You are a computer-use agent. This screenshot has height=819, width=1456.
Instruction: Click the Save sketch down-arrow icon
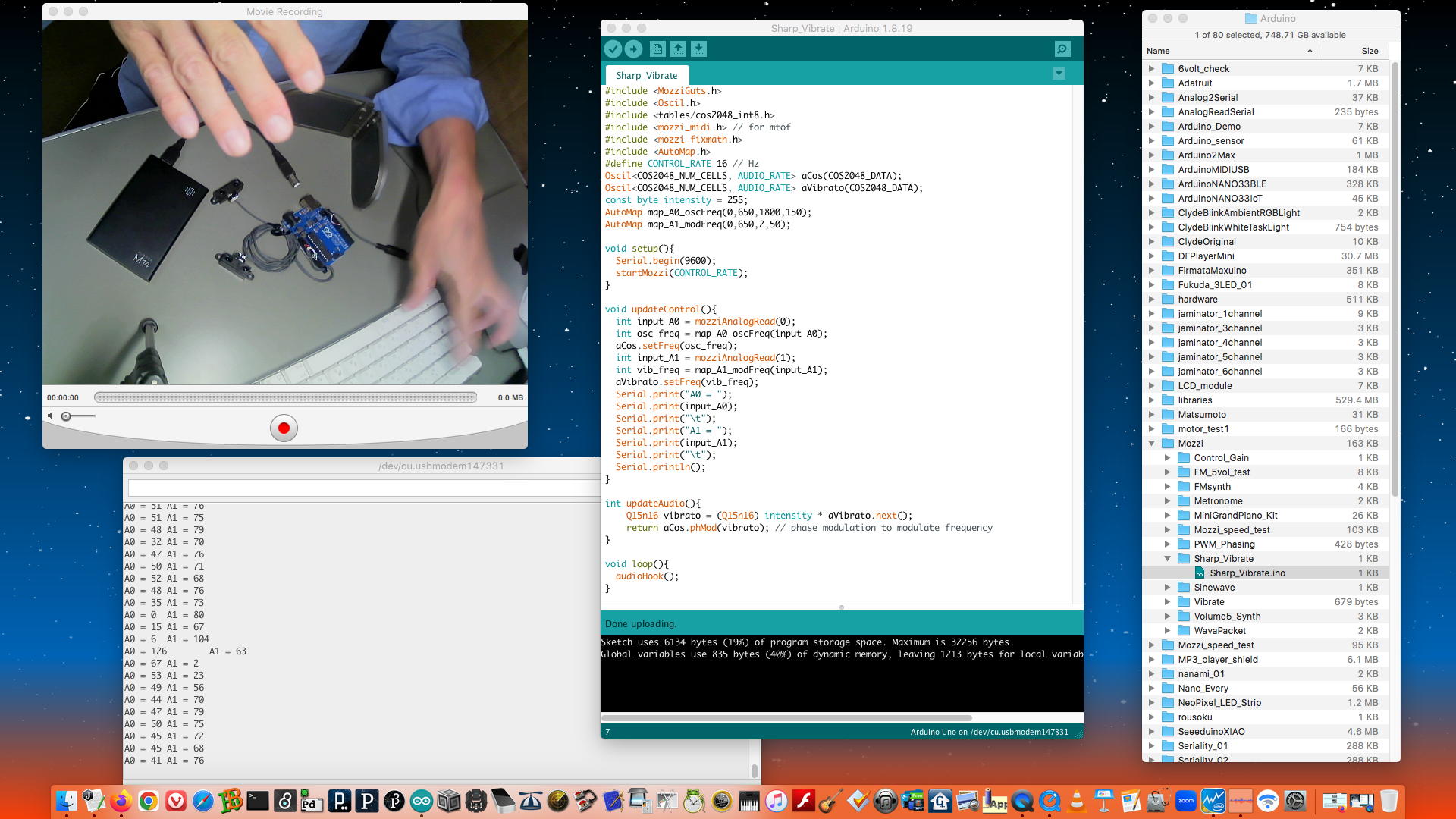698,49
